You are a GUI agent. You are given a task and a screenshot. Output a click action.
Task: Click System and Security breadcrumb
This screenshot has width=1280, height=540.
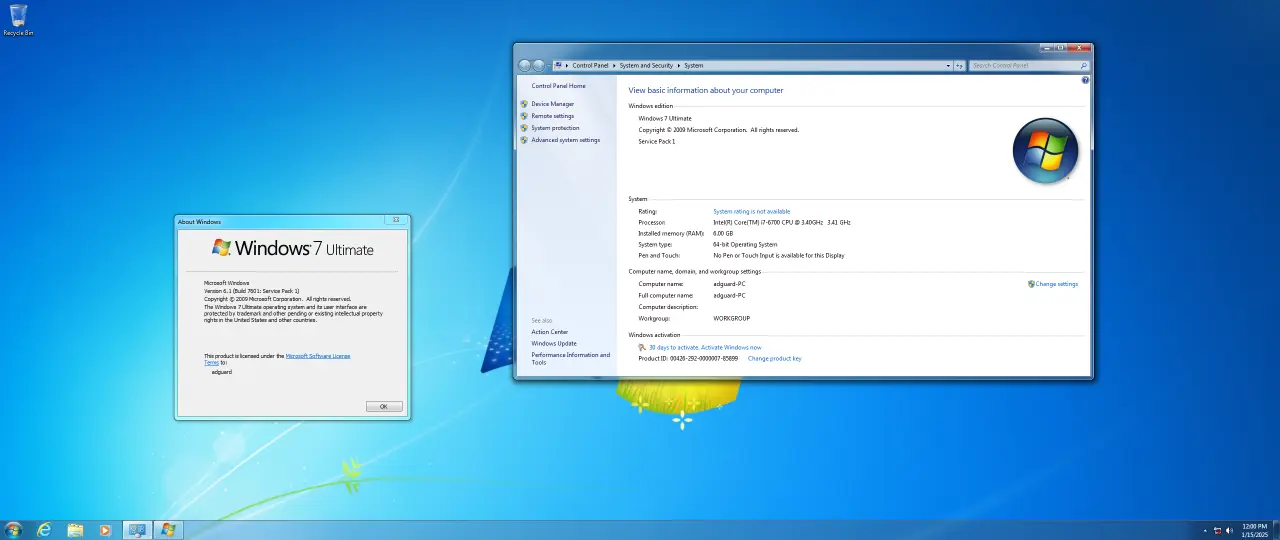646,65
